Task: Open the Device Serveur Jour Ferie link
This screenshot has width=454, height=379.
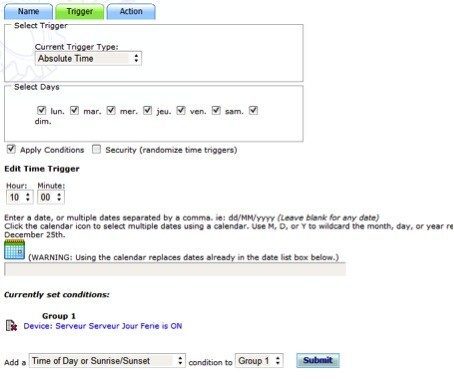Action: [x=103, y=326]
